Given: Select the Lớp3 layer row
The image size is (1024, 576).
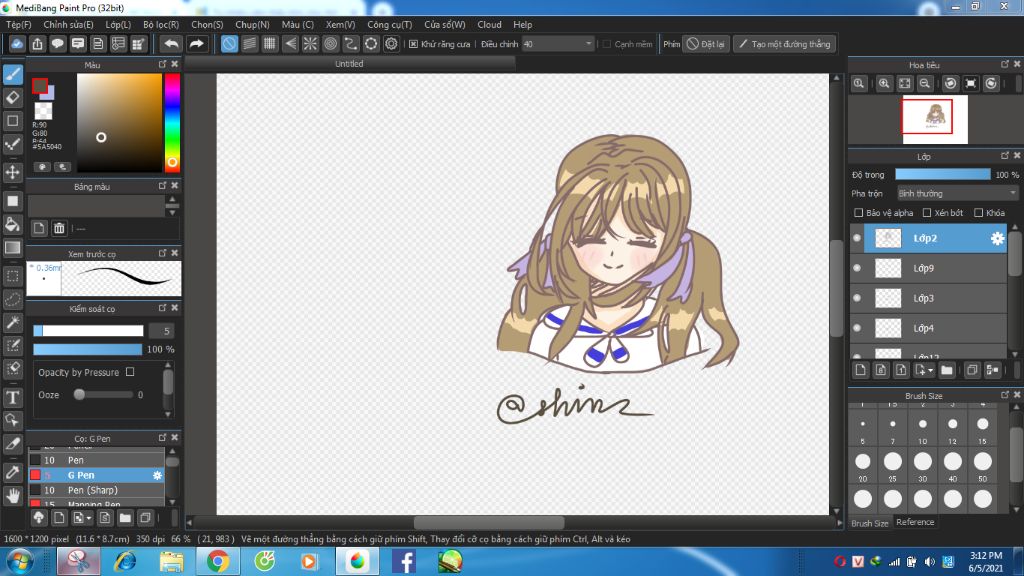Looking at the screenshot, I should 935,298.
